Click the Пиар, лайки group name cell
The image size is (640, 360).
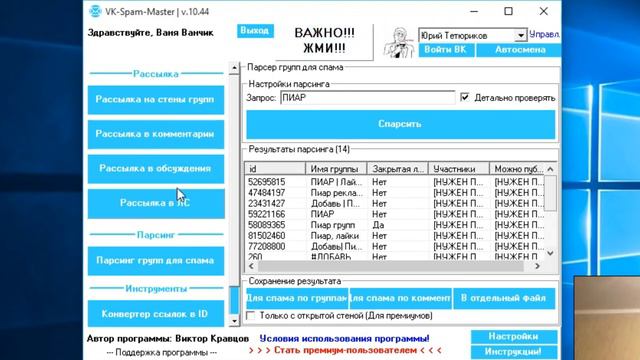335,236
